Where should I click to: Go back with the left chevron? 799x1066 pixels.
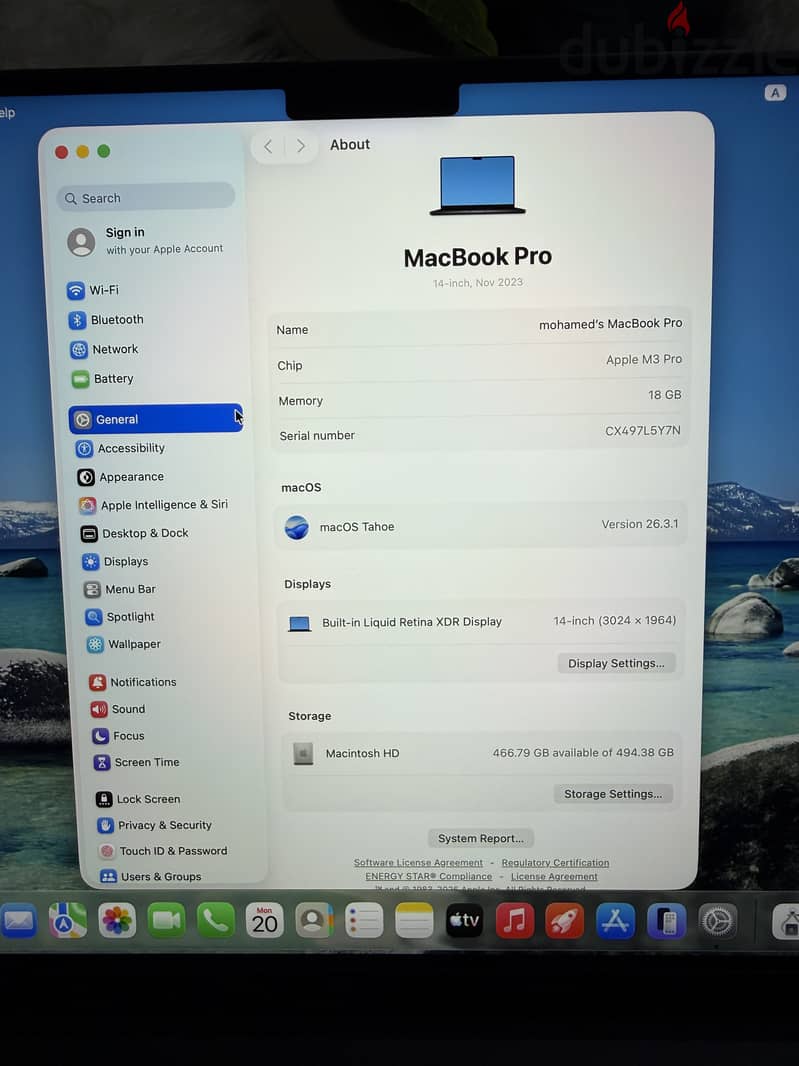tap(268, 146)
